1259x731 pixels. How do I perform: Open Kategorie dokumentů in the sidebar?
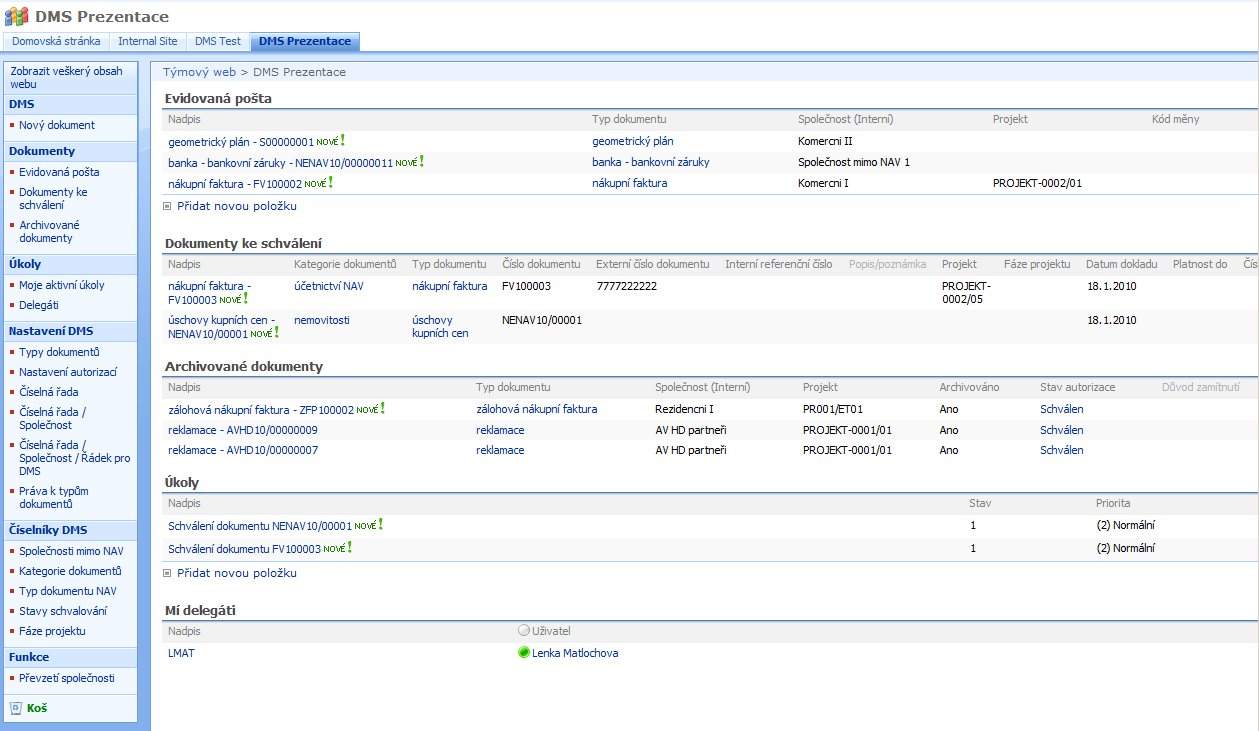click(x=70, y=571)
